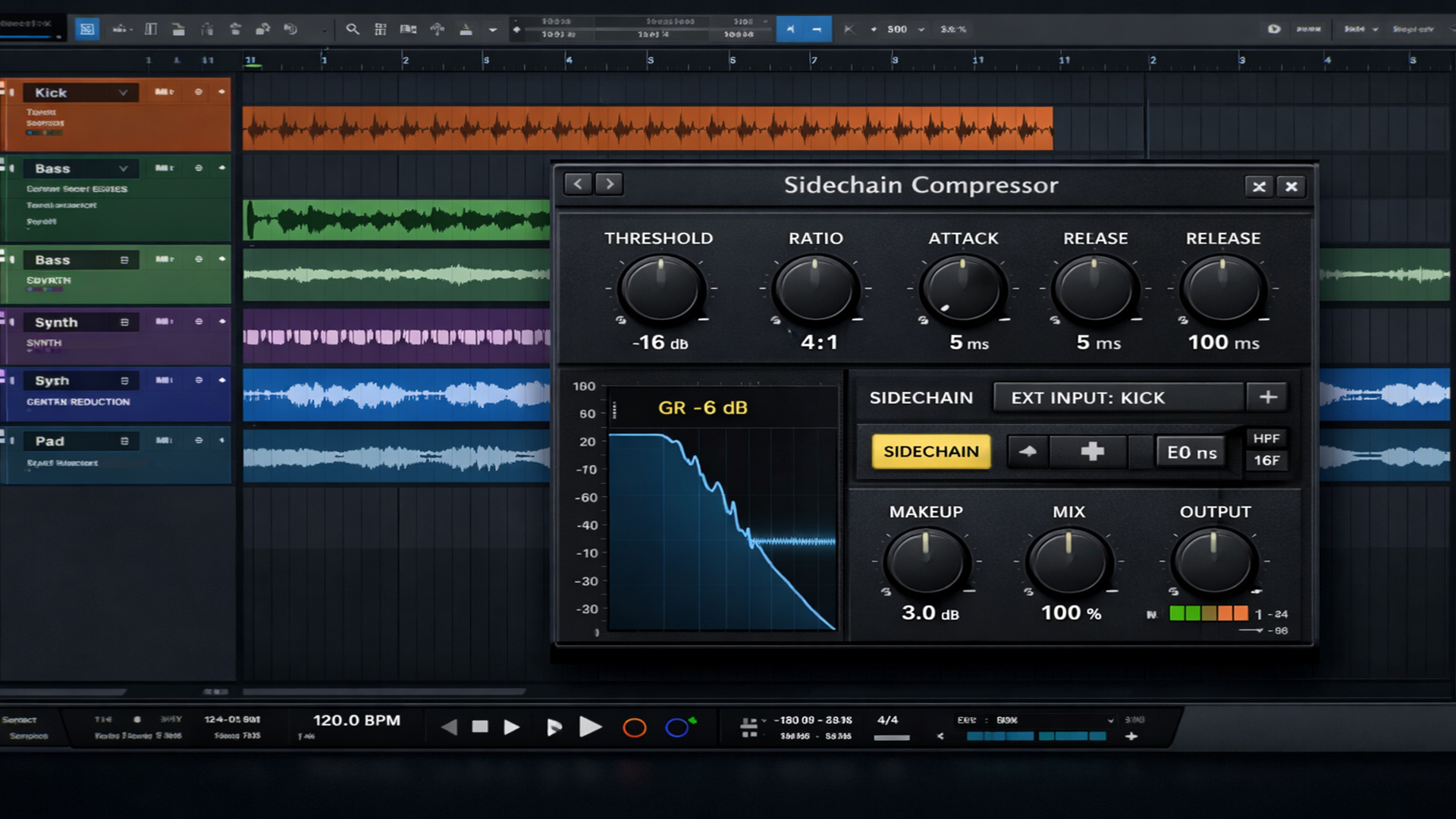The height and width of the screenshot is (819, 1456).
Task: Click the plus icon next to EXT INPUT: KICK
Action: click(1268, 396)
